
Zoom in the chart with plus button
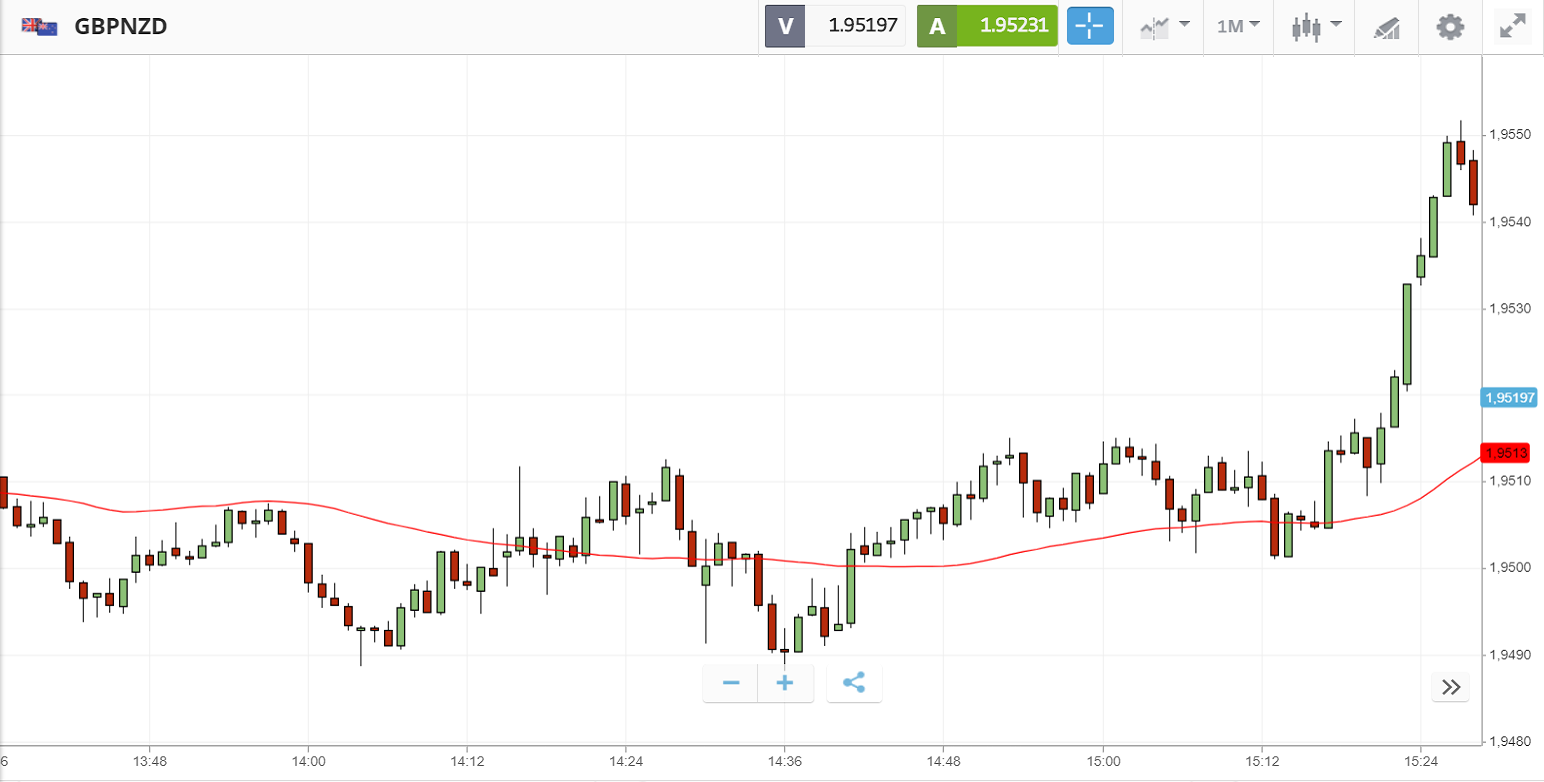click(x=785, y=683)
